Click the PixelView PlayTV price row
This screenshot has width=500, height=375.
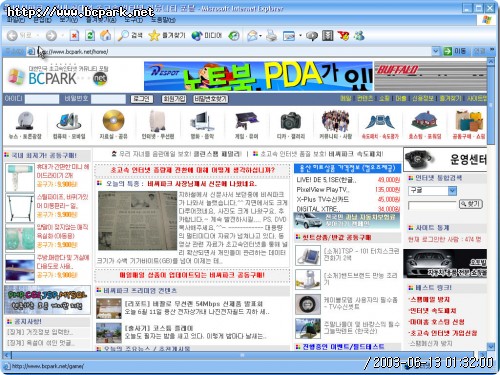click(x=348, y=189)
